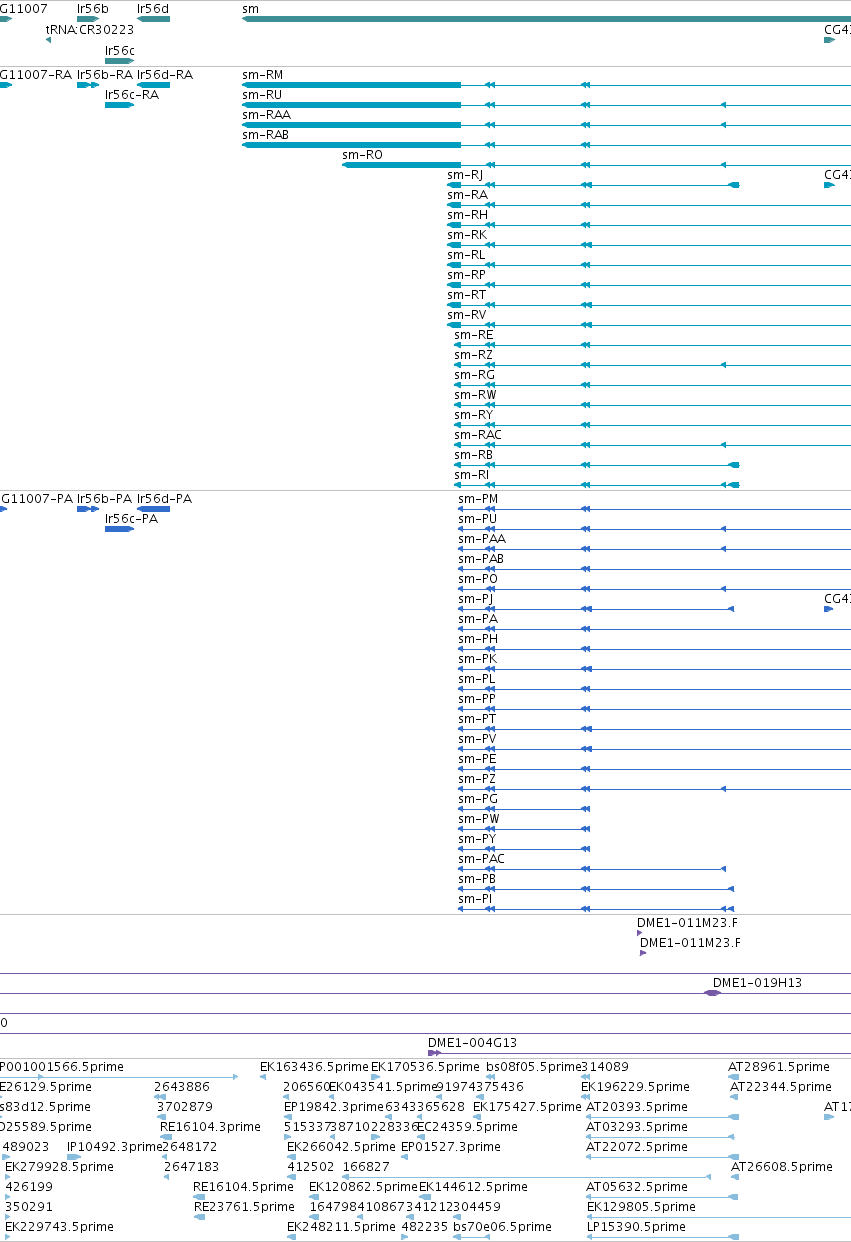Open the Ir56b-PA CDS label
Screen dimensions: 851x1242
click(x=105, y=499)
